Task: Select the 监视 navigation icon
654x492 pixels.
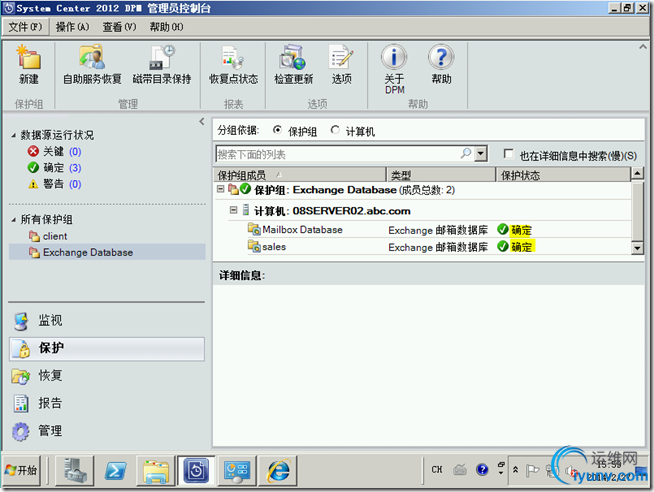Action: pyautogui.click(x=21, y=321)
